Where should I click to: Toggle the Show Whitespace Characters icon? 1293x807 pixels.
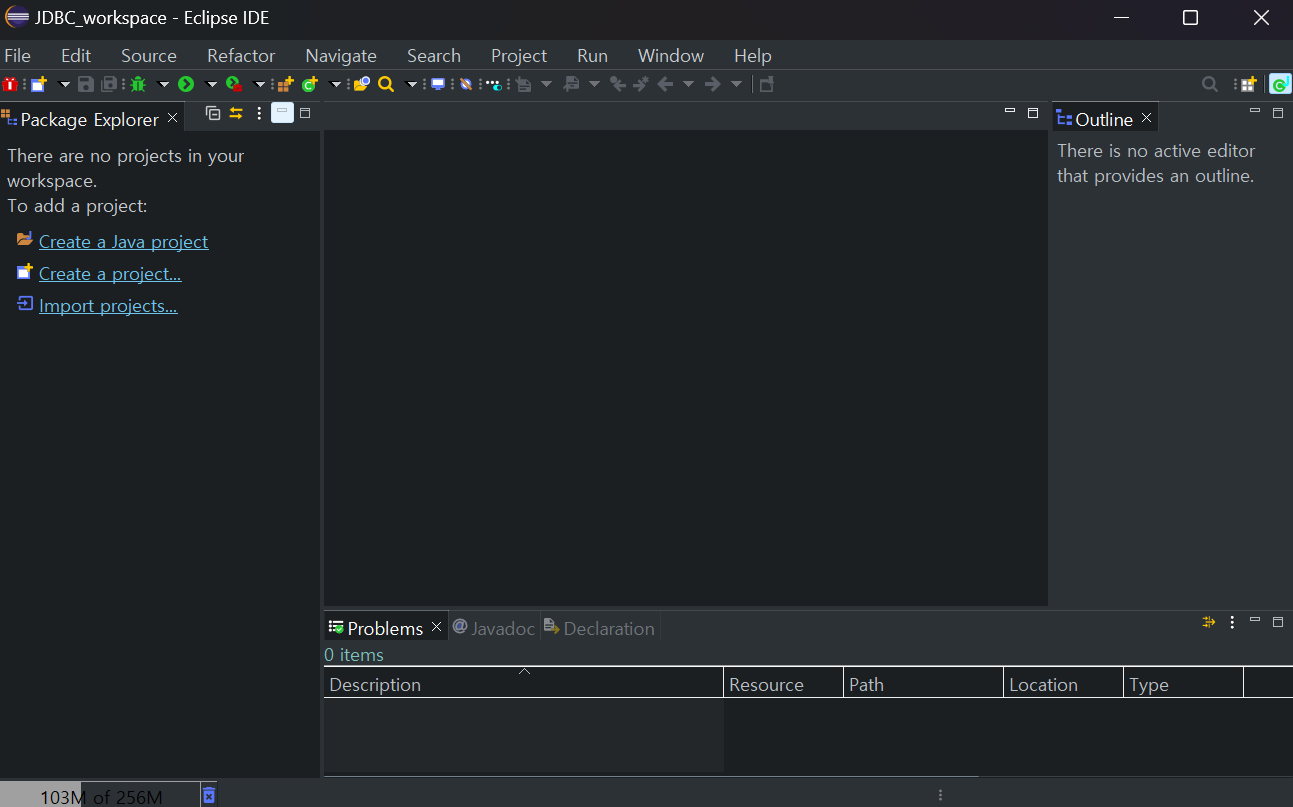pos(494,85)
